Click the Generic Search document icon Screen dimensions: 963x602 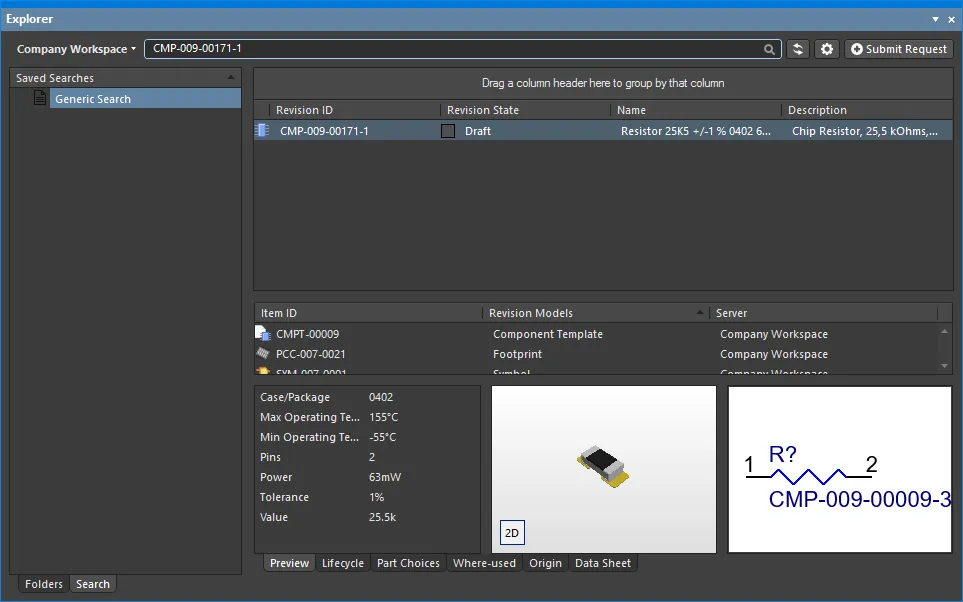coord(40,98)
